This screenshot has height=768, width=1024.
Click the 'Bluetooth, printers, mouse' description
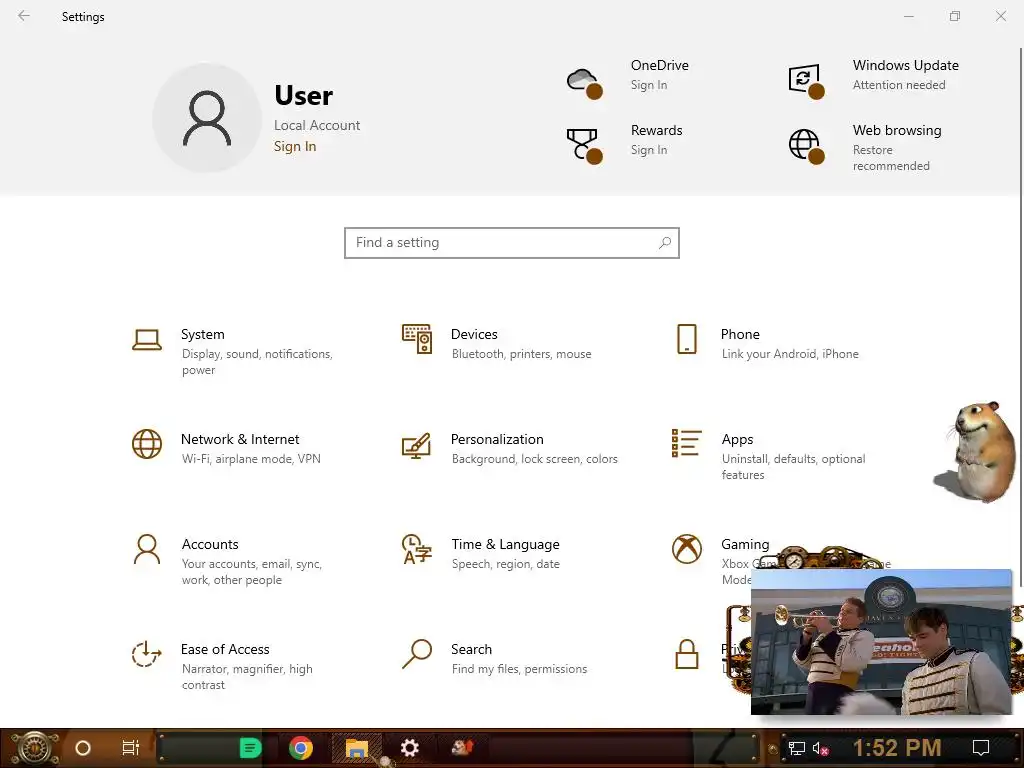(521, 354)
